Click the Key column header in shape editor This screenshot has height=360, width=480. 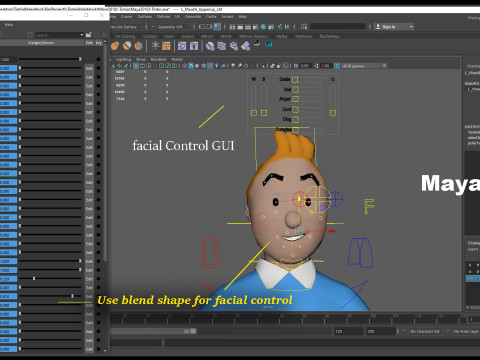tap(99, 43)
